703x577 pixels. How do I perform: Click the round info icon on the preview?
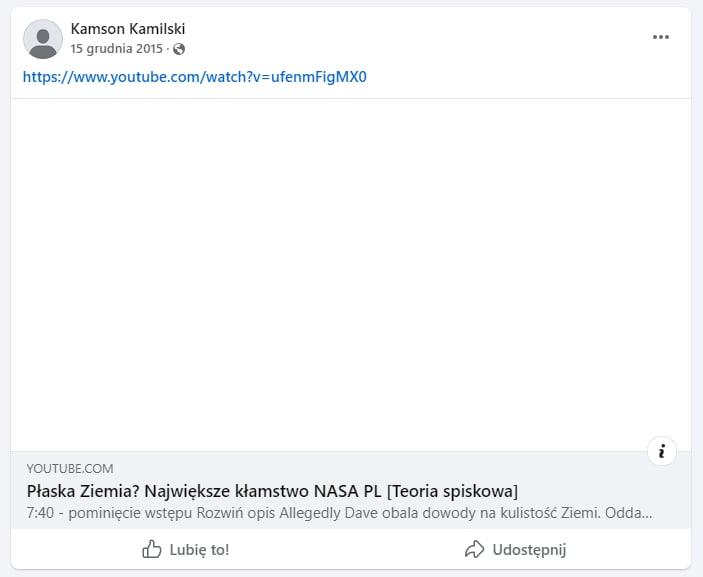(662, 450)
